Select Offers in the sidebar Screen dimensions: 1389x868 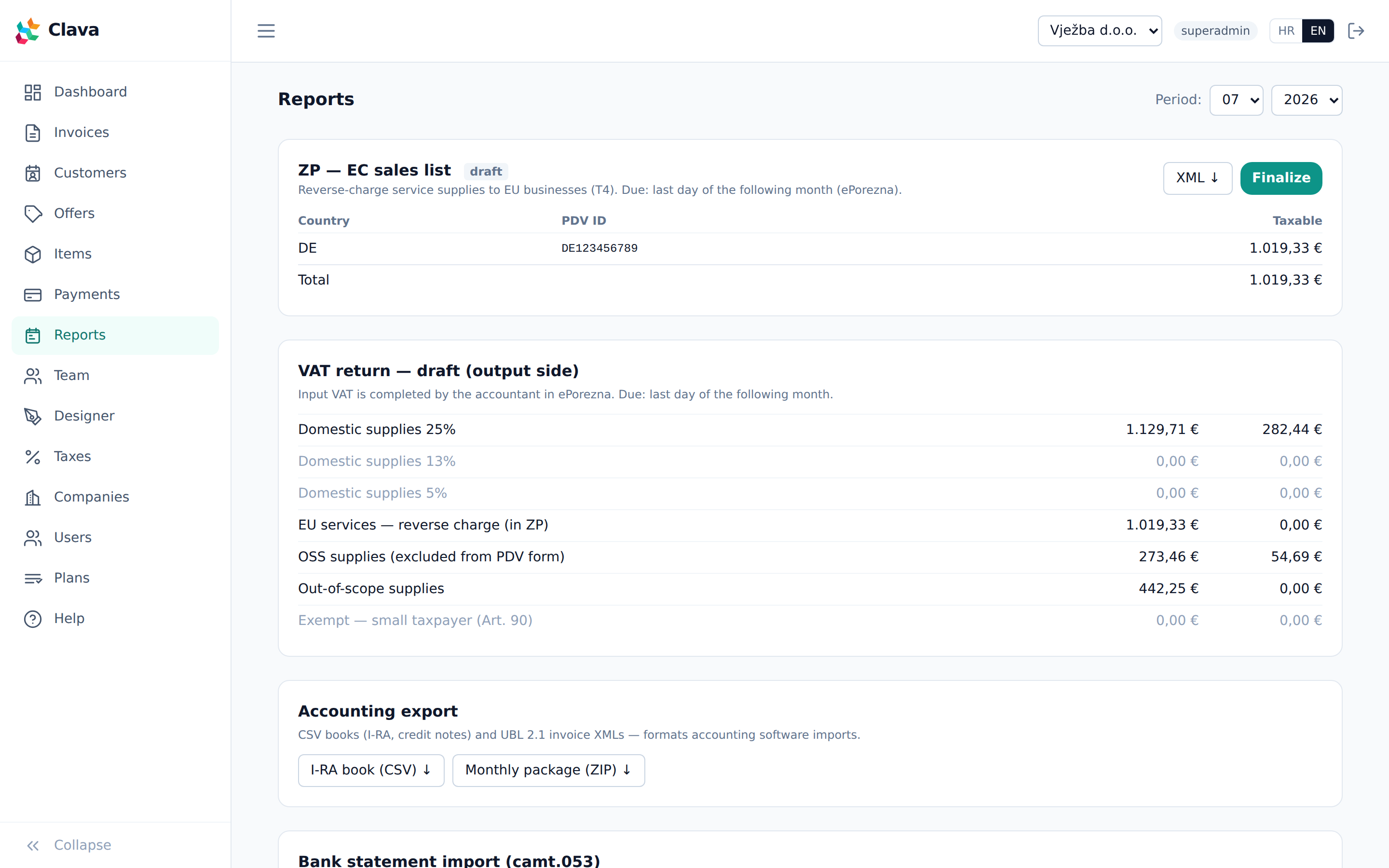point(115,214)
